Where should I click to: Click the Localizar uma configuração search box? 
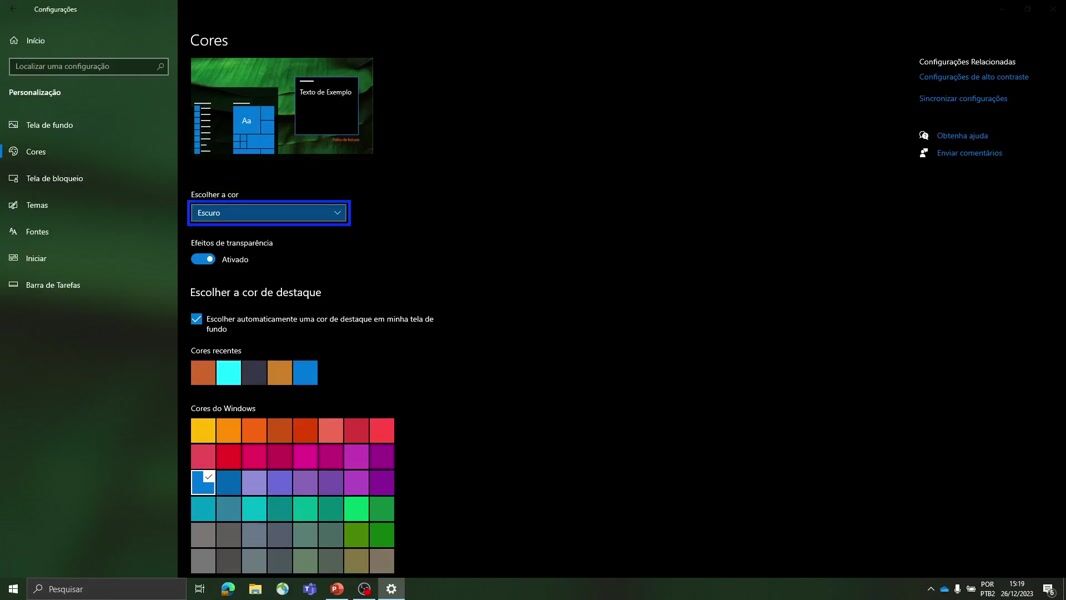(88, 66)
